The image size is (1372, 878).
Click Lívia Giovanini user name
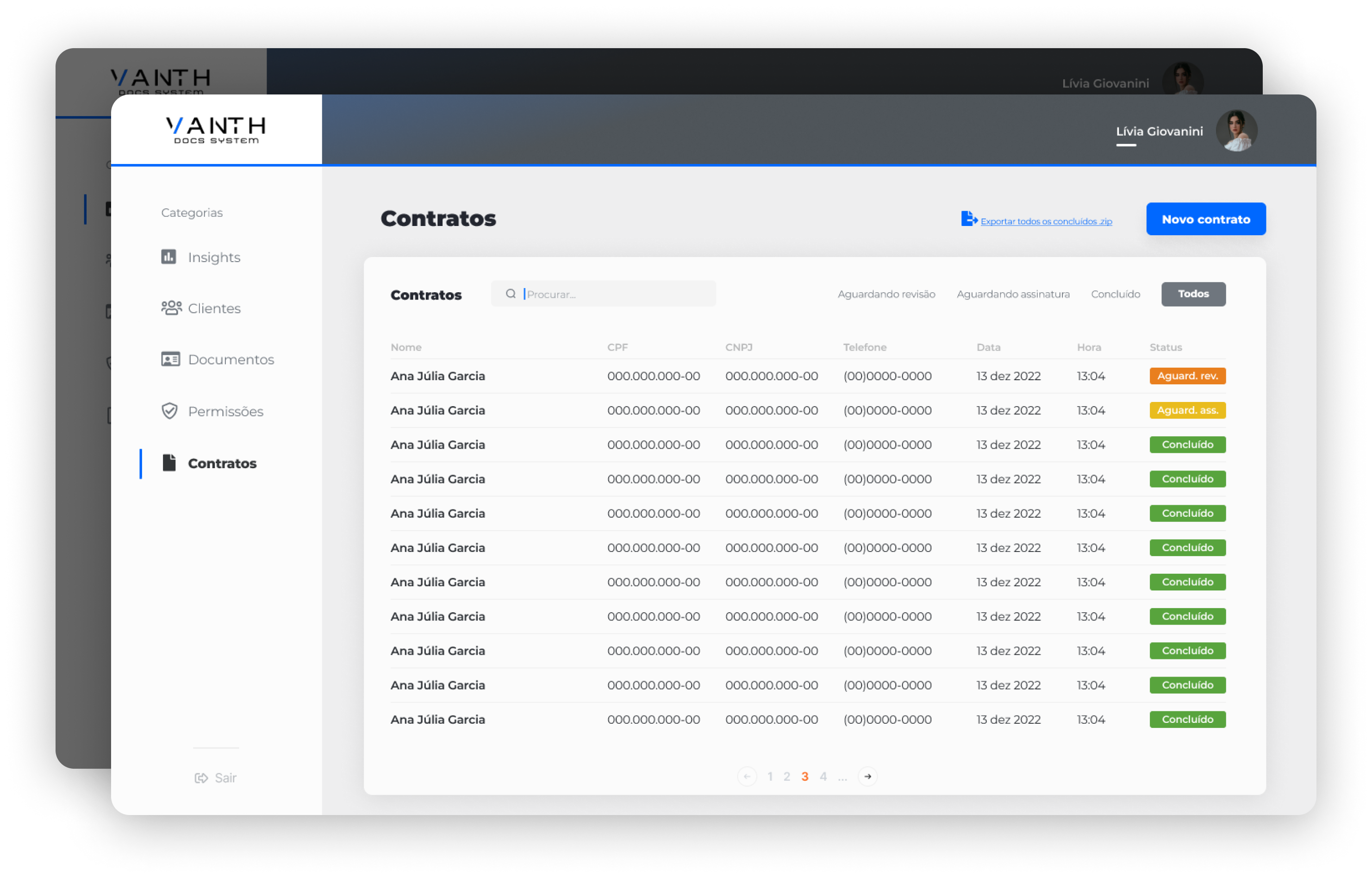(x=1159, y=131)
